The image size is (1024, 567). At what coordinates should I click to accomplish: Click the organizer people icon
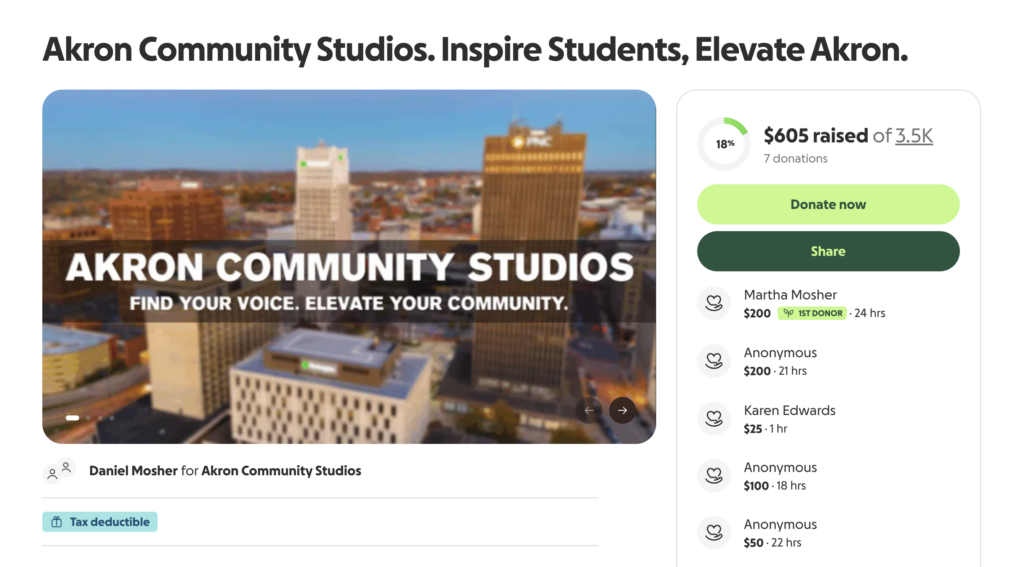[x=59, y=470]
